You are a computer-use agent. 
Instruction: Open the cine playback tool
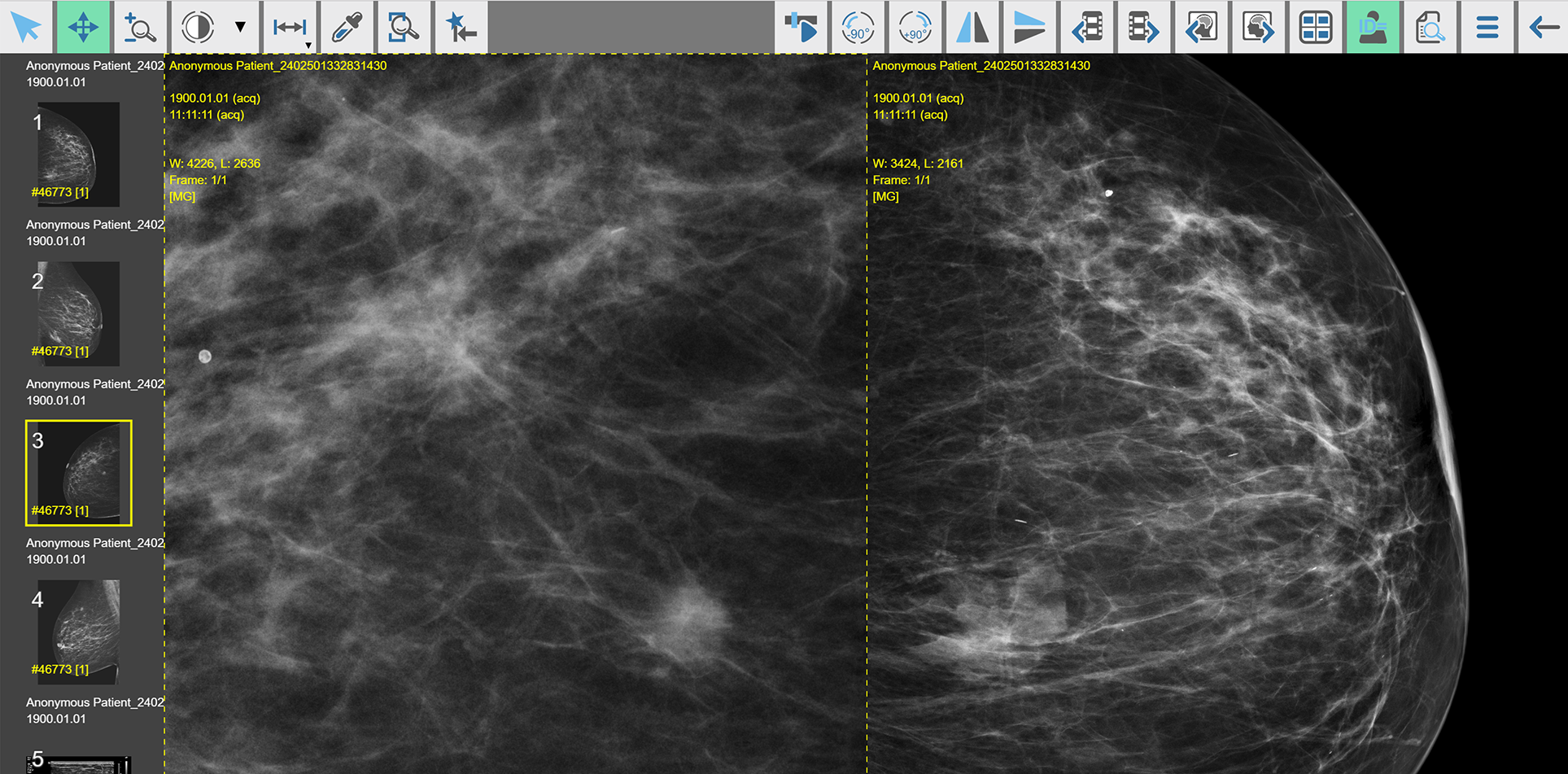click(x=801, y=27)
